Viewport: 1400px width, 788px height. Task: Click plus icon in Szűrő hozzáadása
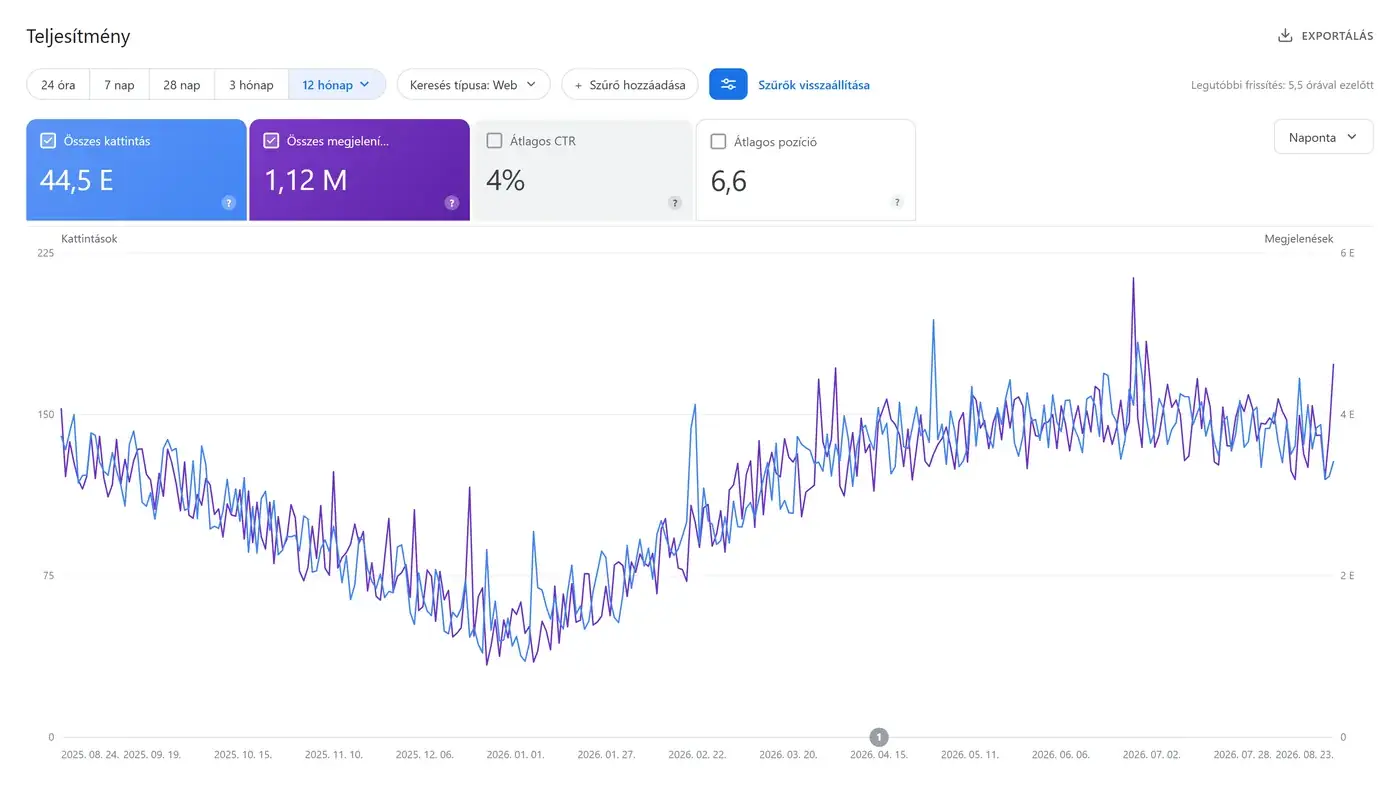pyautogui.click(x=578, y=85)
